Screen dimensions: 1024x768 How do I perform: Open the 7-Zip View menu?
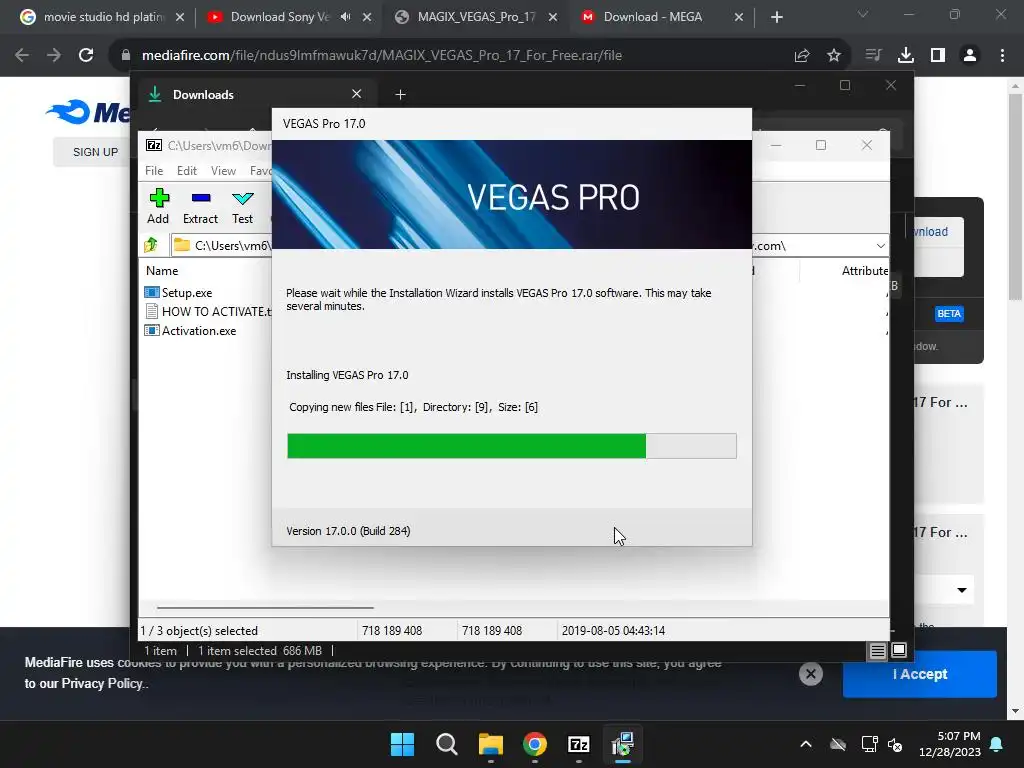tap(223, 170)
